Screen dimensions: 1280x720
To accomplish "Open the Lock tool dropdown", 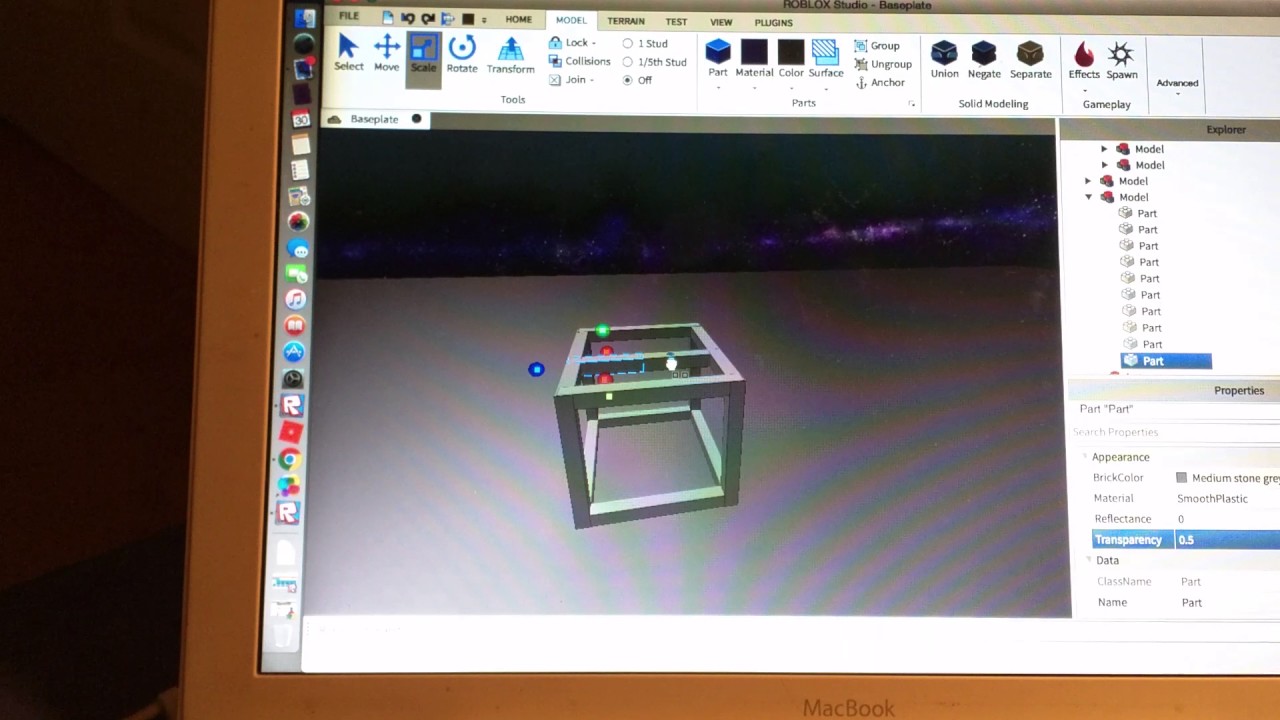I will click(x=572, y=43).
